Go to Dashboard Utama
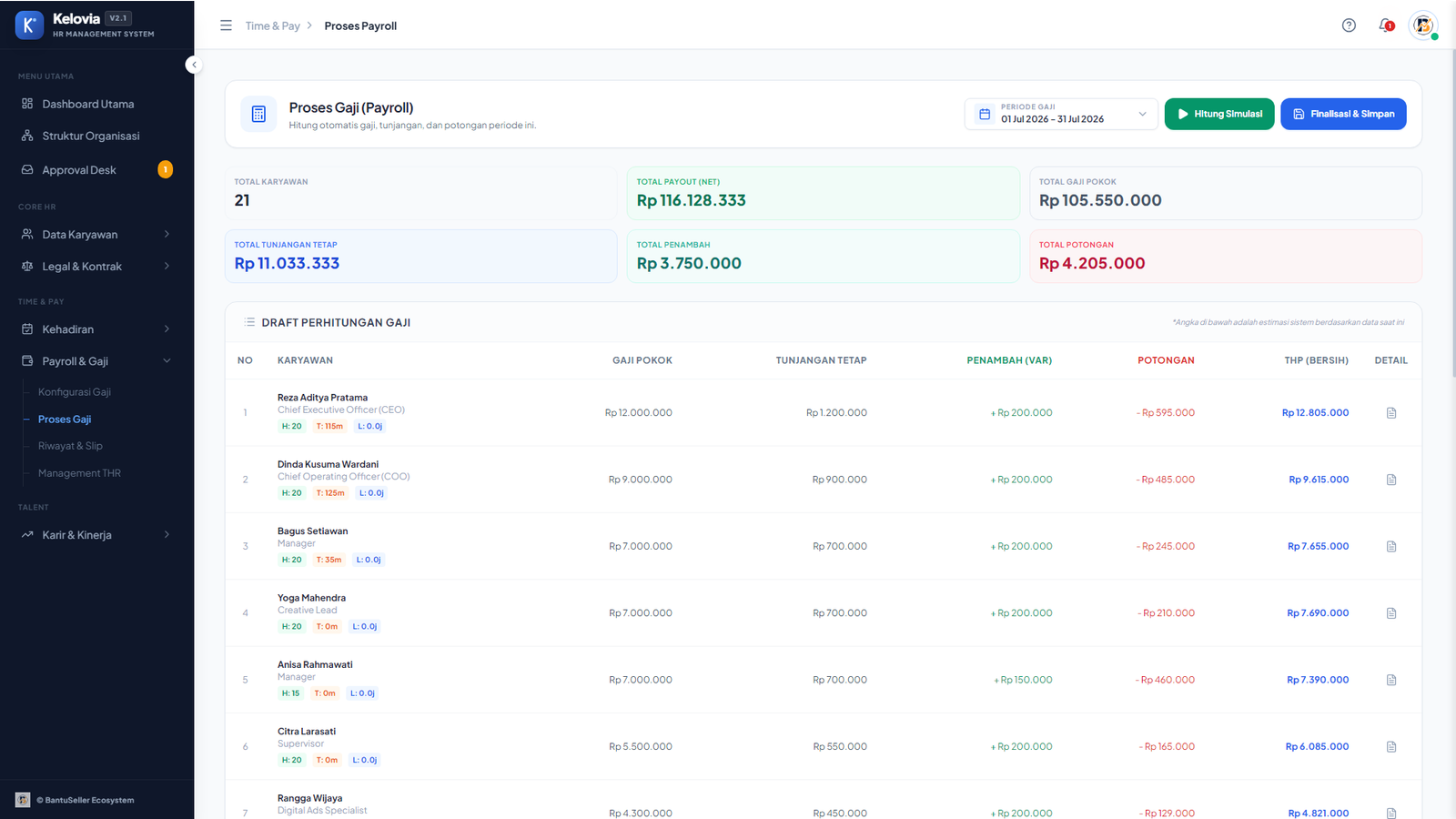The height and width of the screenshot is (819, 1456). (96, 104)
